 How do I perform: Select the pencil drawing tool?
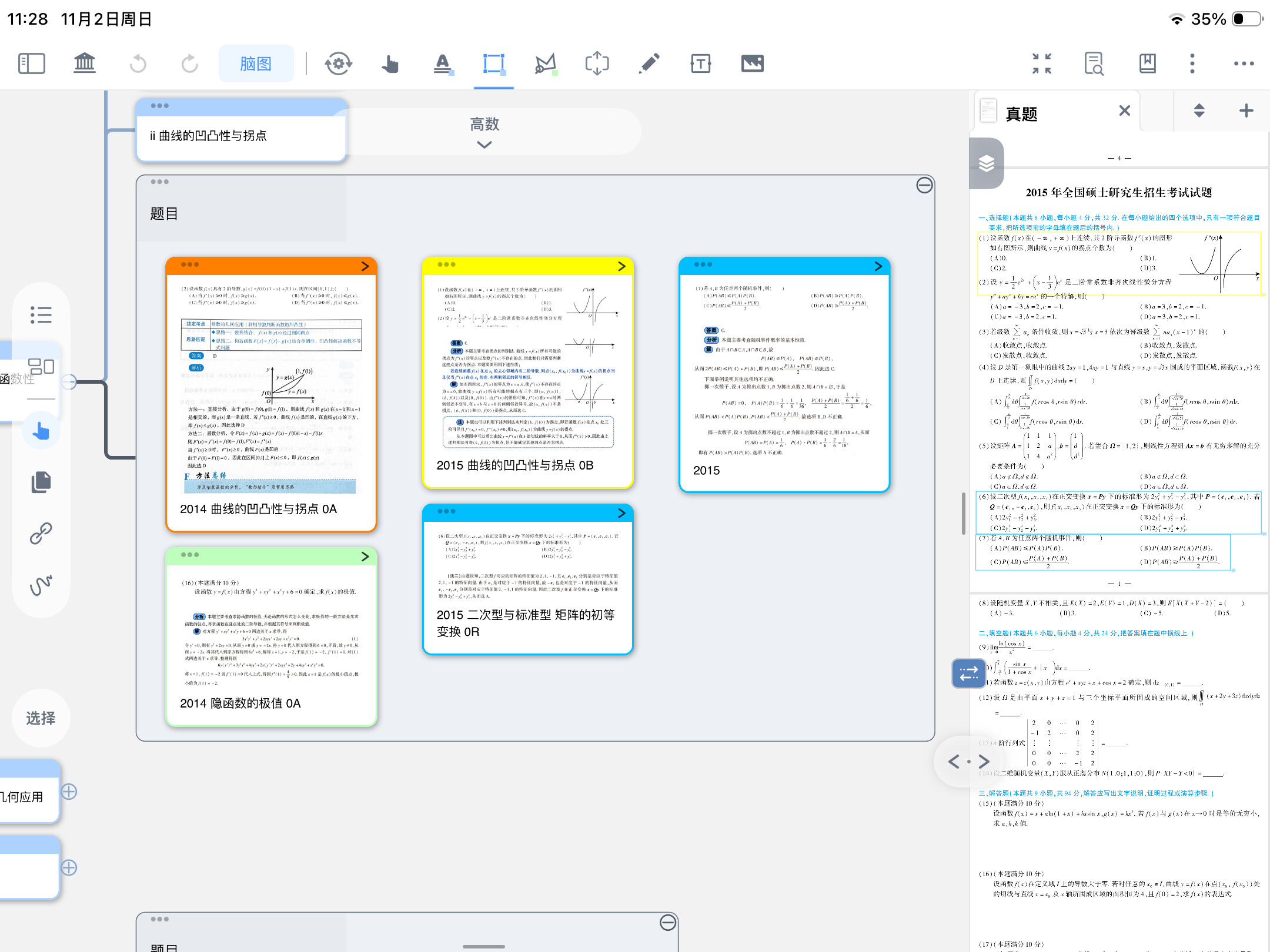click(x=649, y=63)
